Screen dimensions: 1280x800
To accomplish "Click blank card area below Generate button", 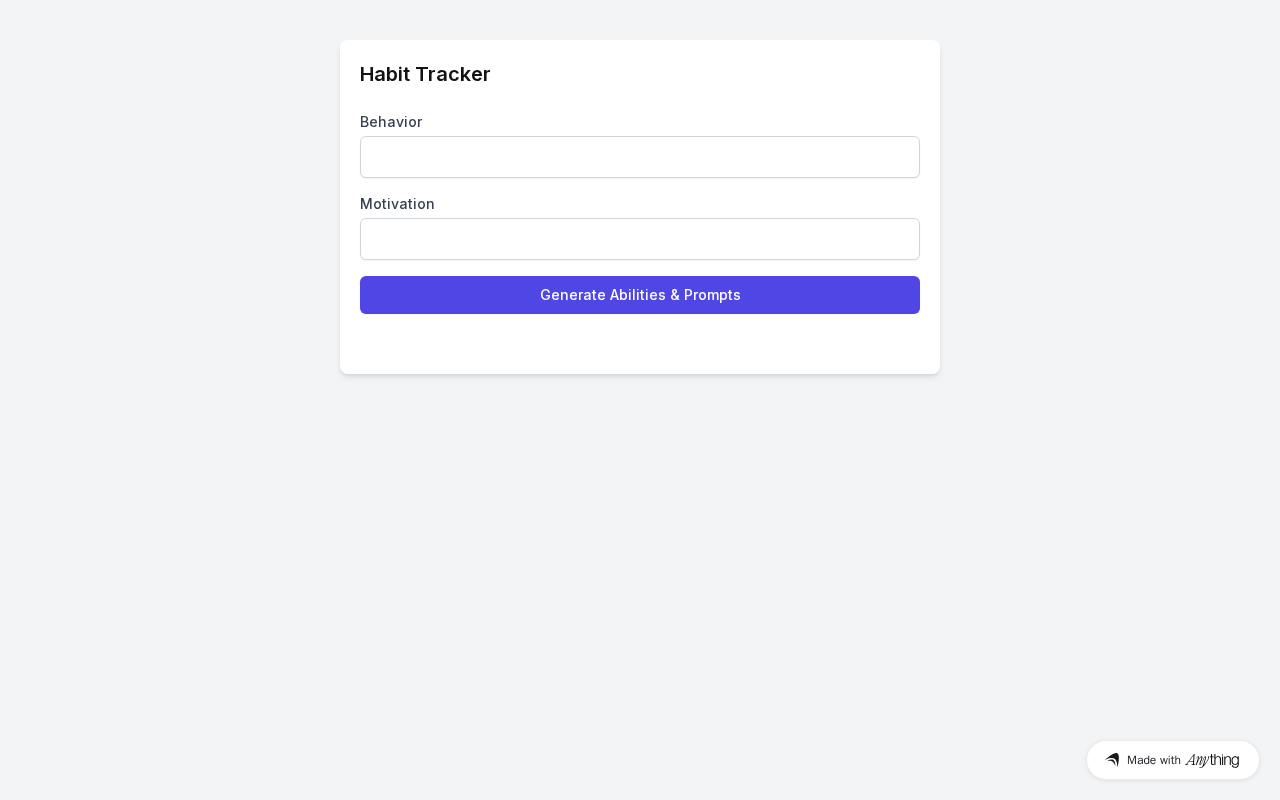I will [x=640, y=345].
